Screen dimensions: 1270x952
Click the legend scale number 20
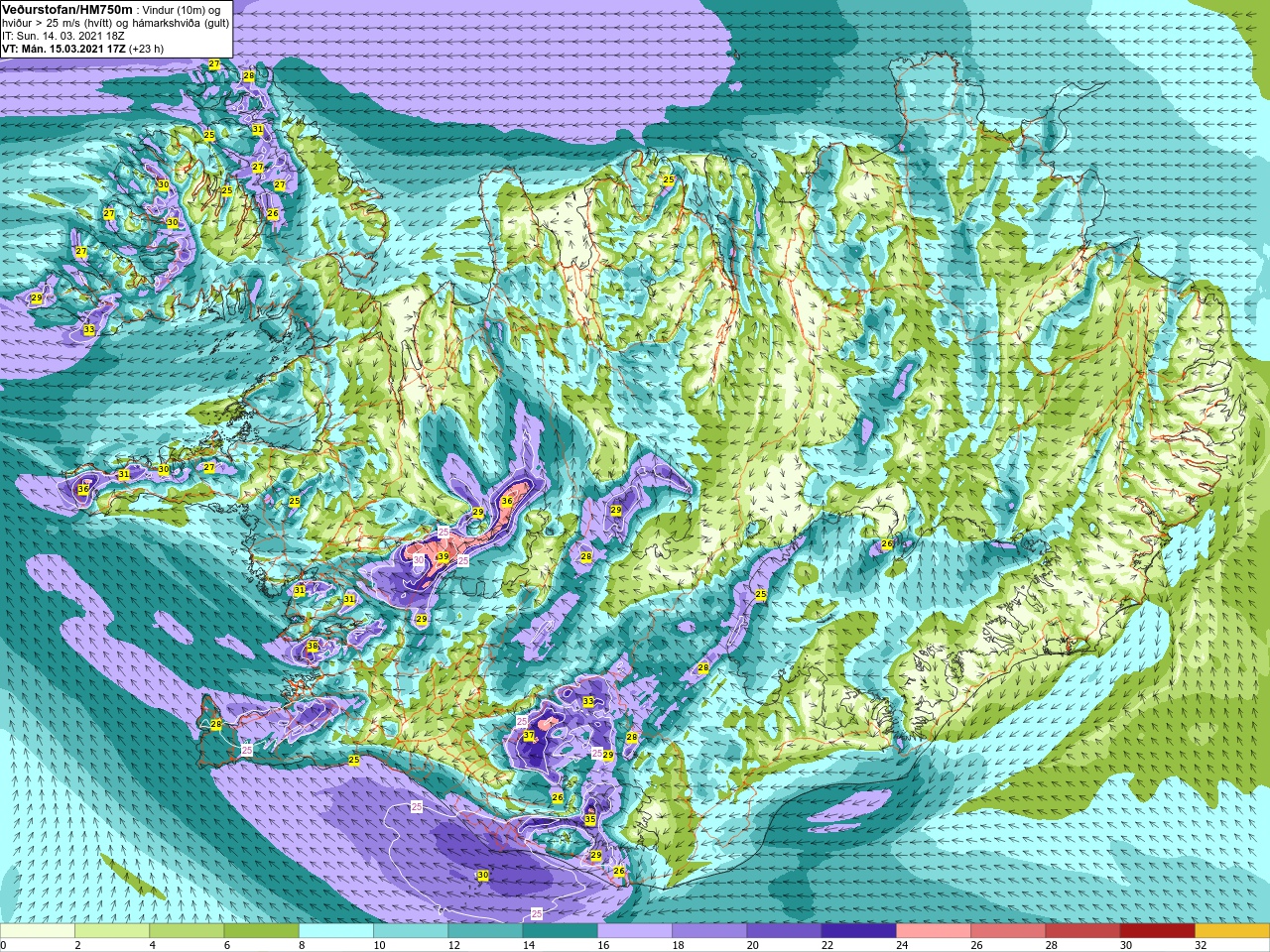[x=752, y=945]
